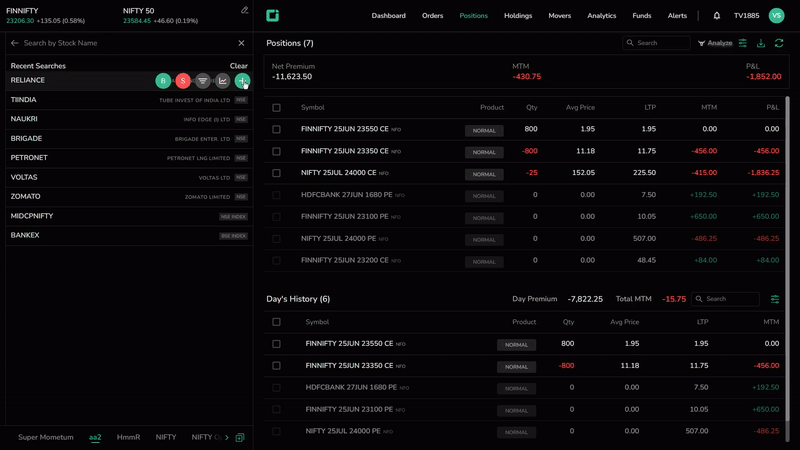Open the Alerts tab
Screen dimensions: 800x450
(x=677, y=16)
